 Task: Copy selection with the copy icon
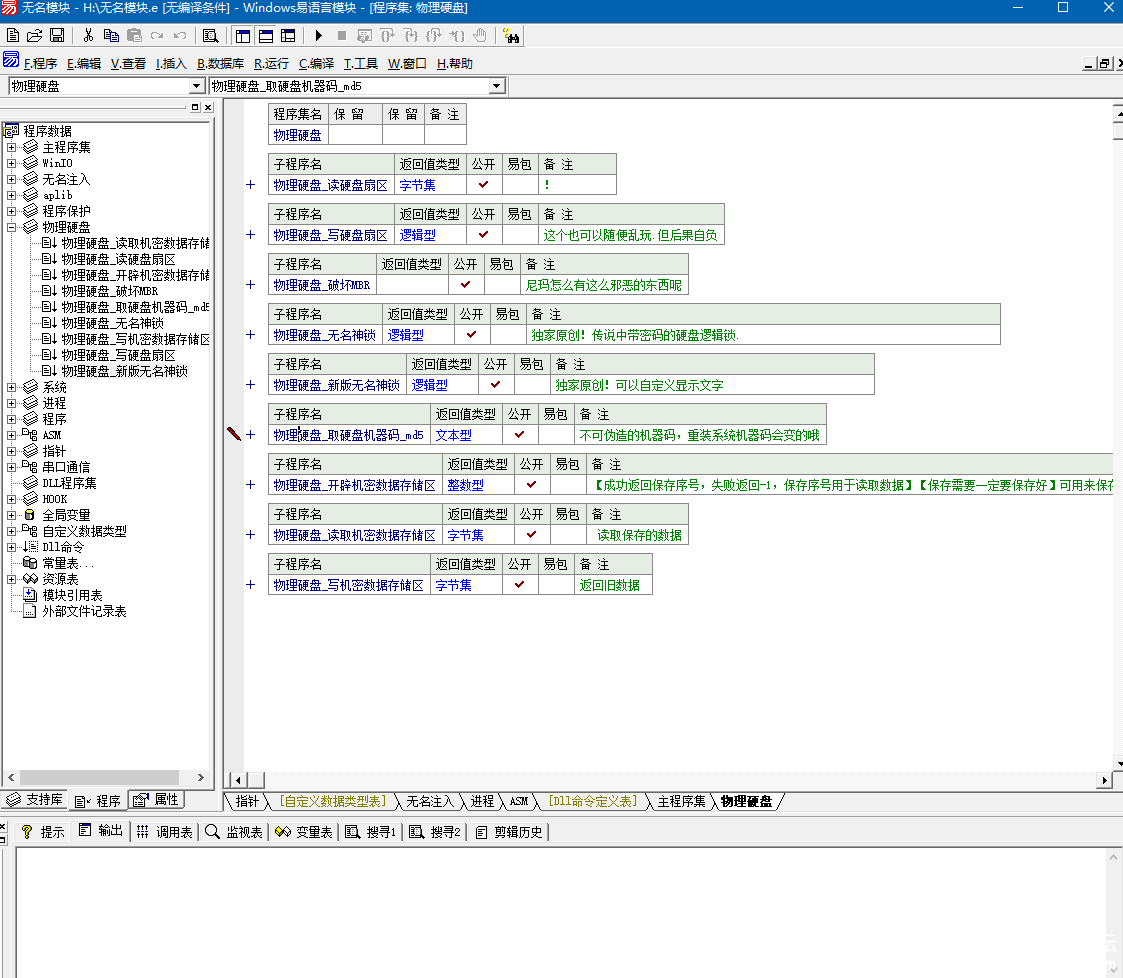[111, 35]
